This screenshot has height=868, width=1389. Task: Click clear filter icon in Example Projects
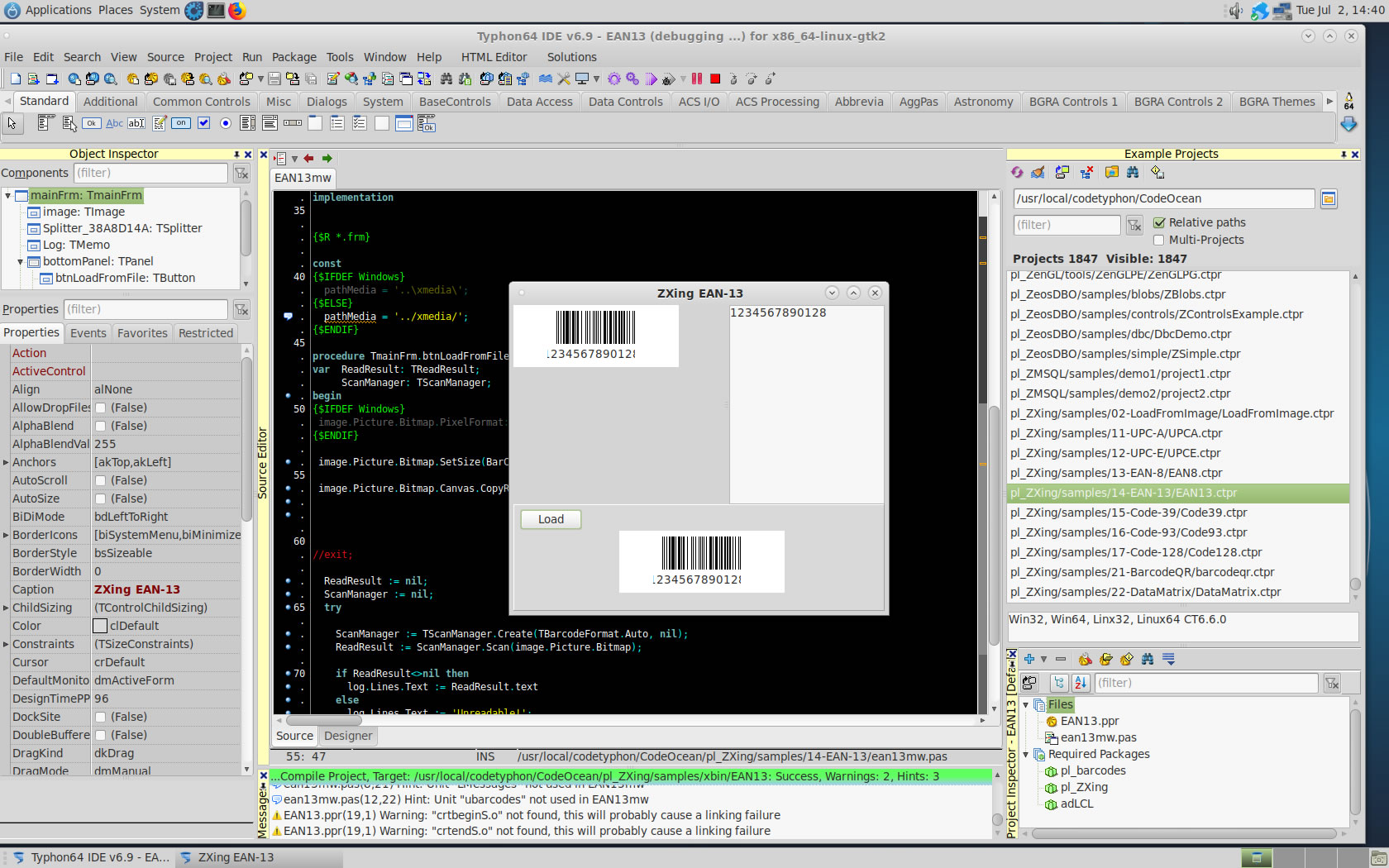click(x=1134, y=225)
